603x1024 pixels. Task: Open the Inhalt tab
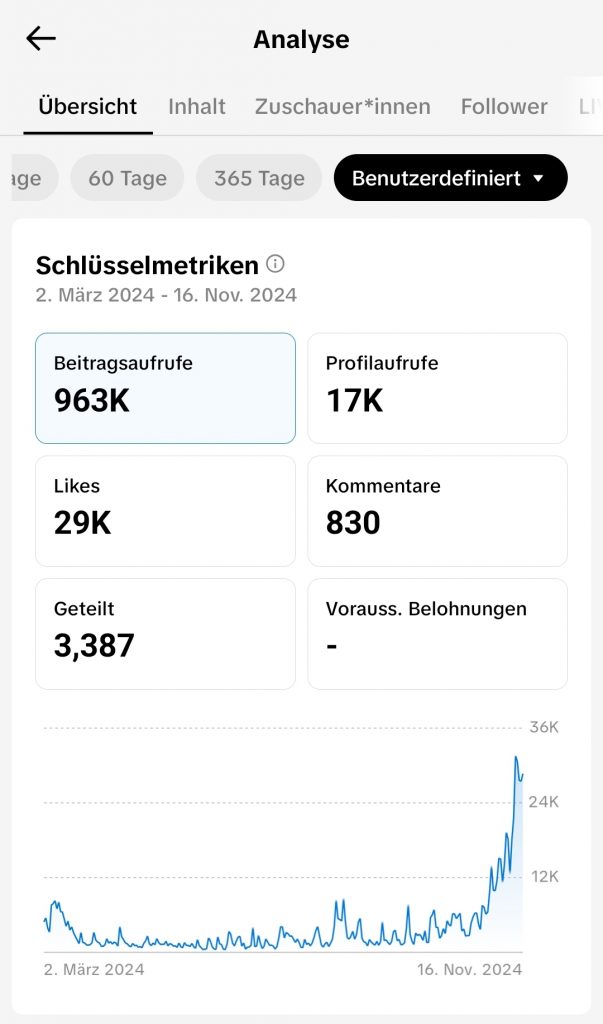click(x=197, y=106)
